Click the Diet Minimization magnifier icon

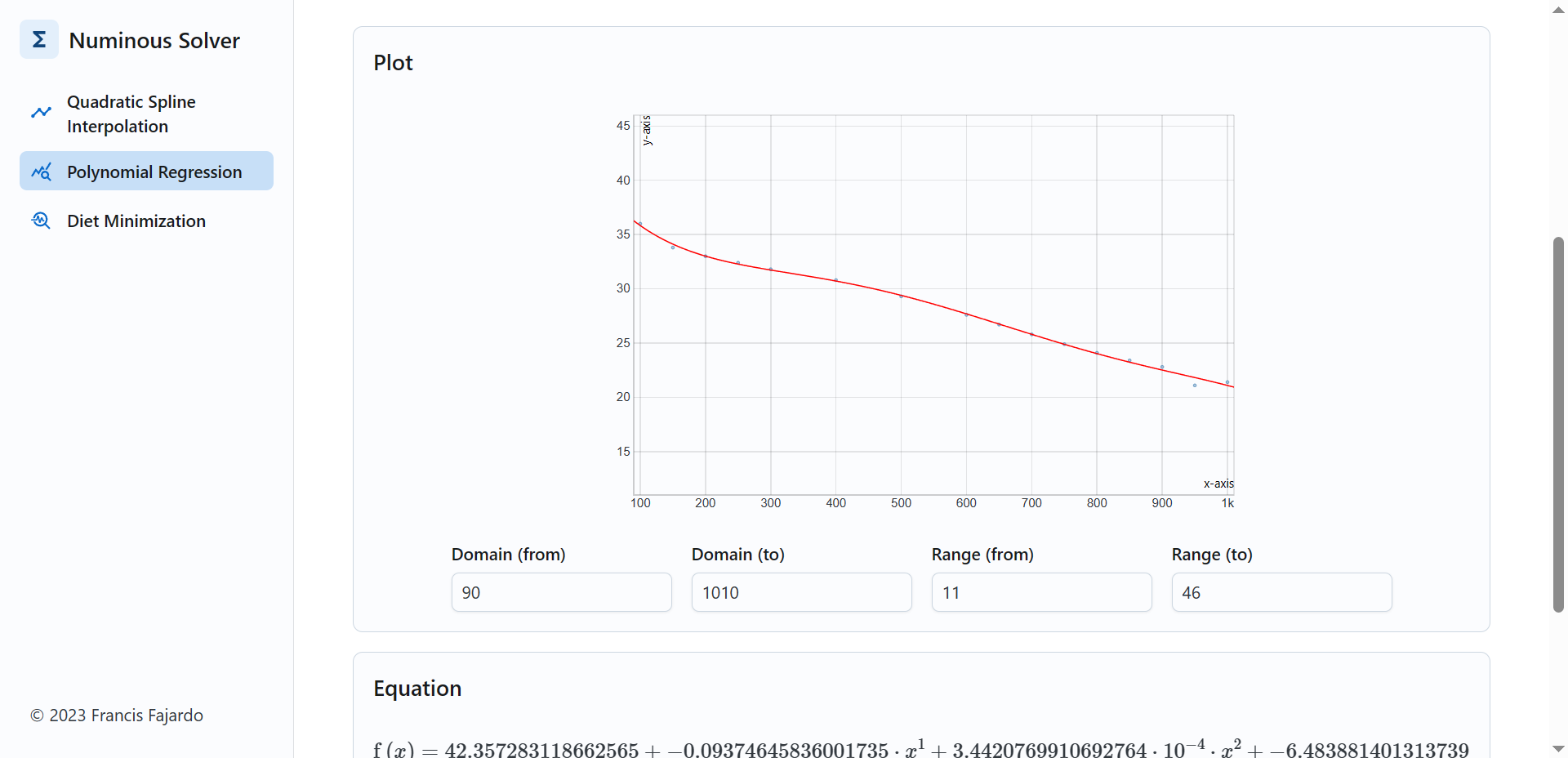39,221
